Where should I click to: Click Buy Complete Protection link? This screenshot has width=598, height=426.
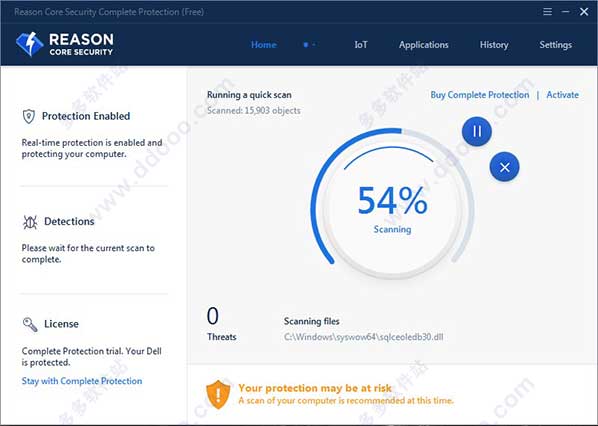tap(480, 95)
